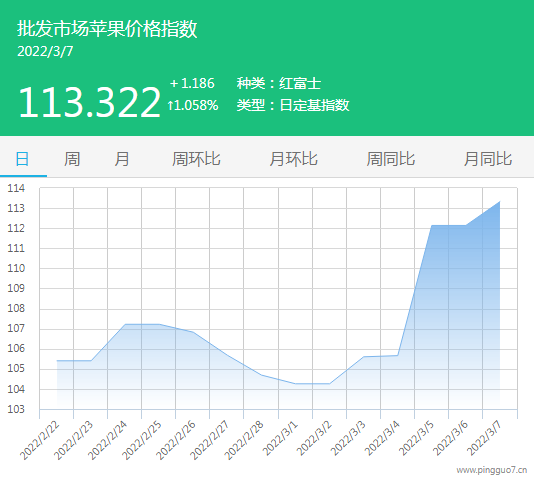Click the +1.186 change value
The width and height of the screenshot is (534, 482).
[x=192, y=83]
